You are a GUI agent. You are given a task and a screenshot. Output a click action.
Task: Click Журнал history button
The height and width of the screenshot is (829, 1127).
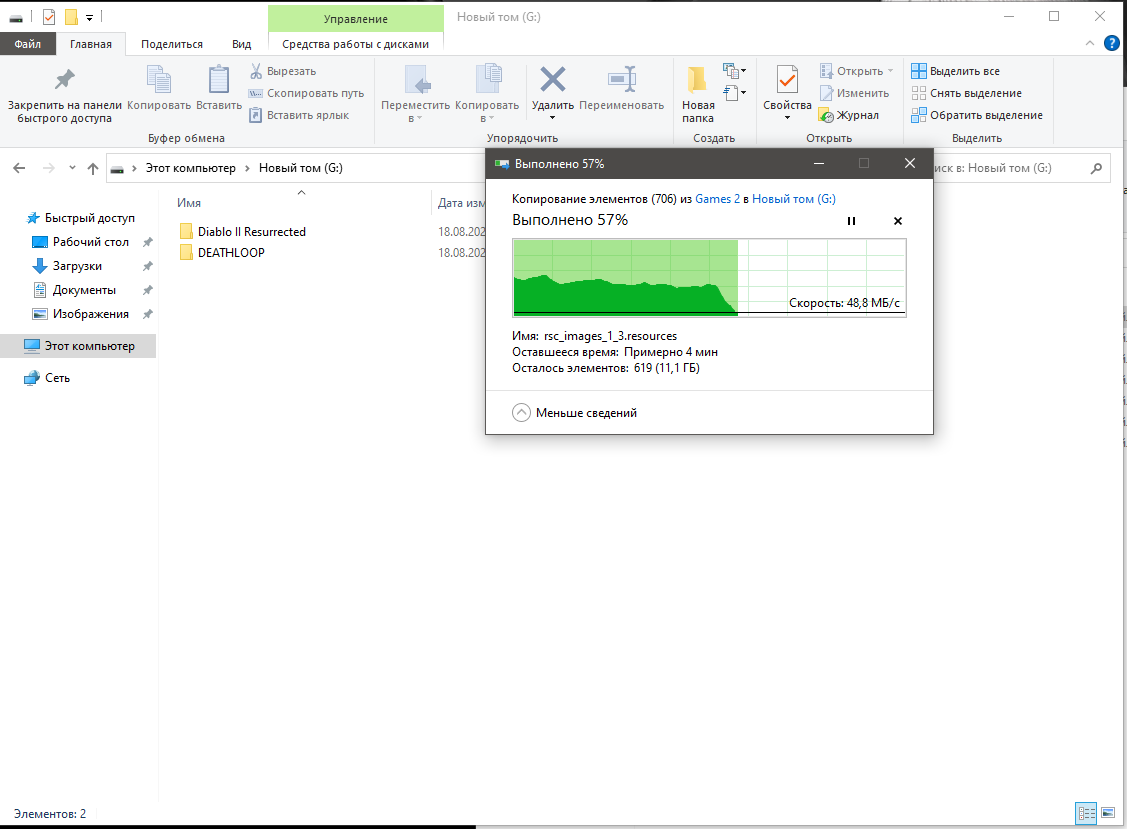pyautogui.click(x=849, y=115)
